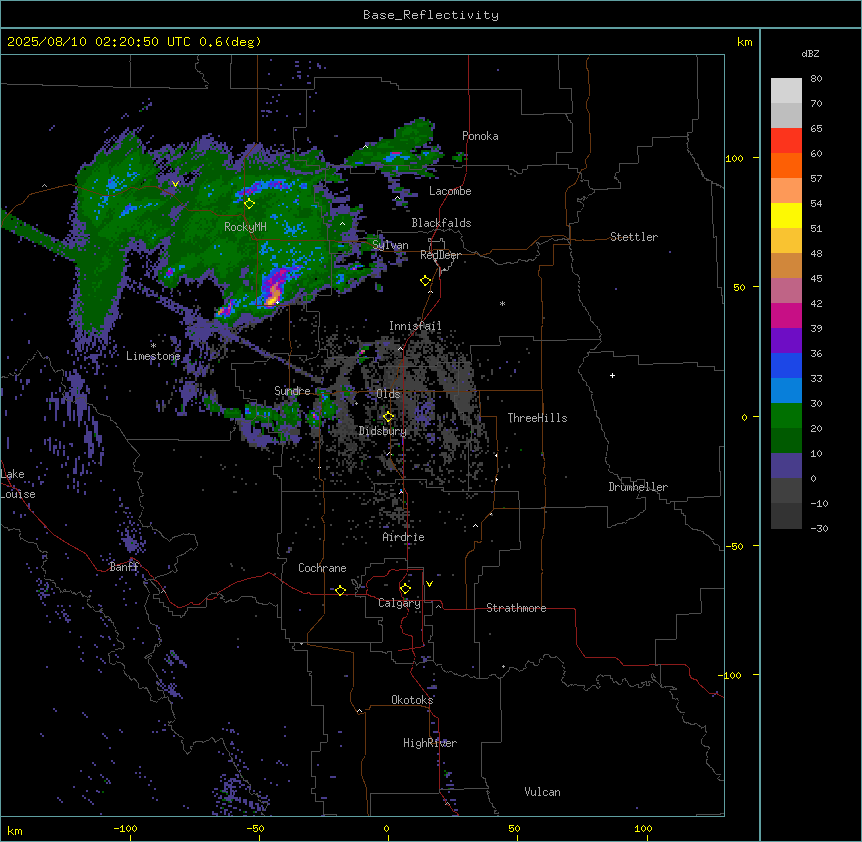This screenshot has width=862, height=842.
Task: Click the -100 tick label on the horizontal axis
Action: (x=125, y=829)
